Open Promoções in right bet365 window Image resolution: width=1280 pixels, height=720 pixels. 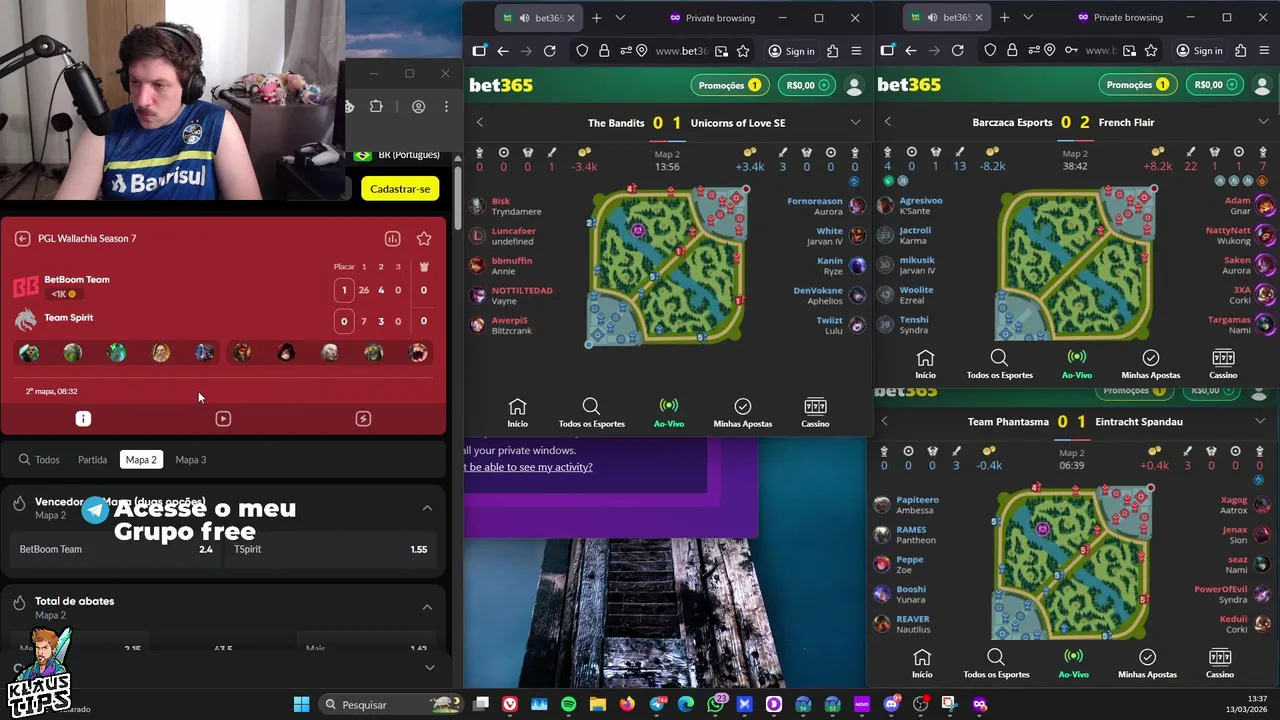click(x=1137, y=85)
